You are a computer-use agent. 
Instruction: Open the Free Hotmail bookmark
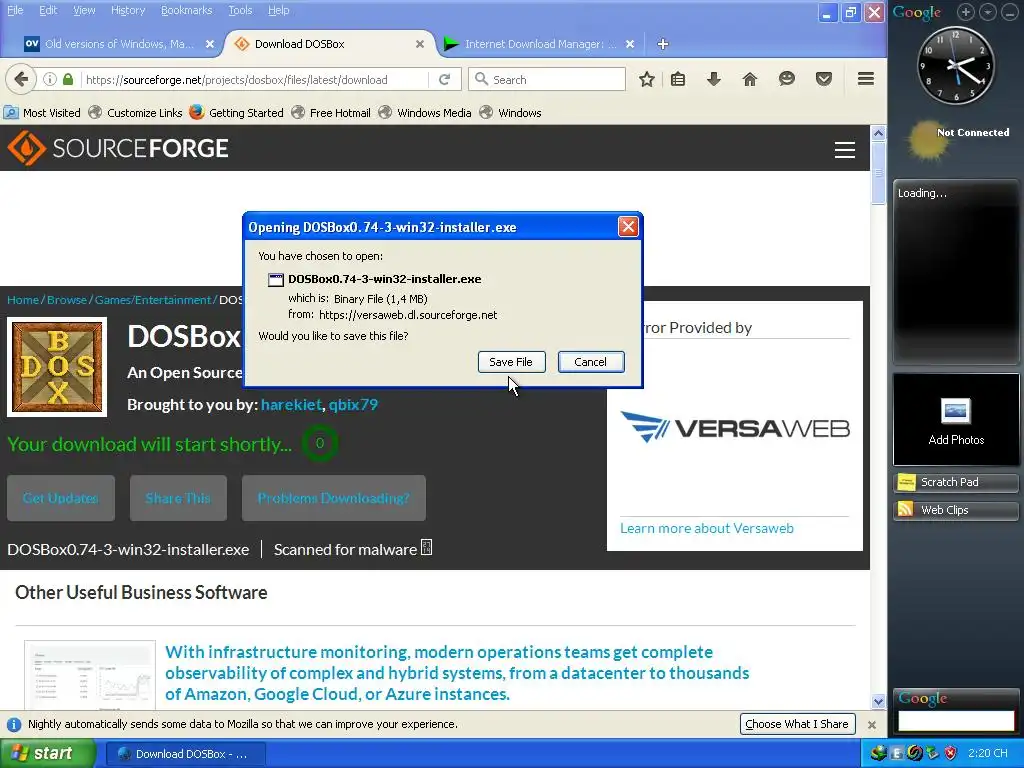click(x=331, y=112)
